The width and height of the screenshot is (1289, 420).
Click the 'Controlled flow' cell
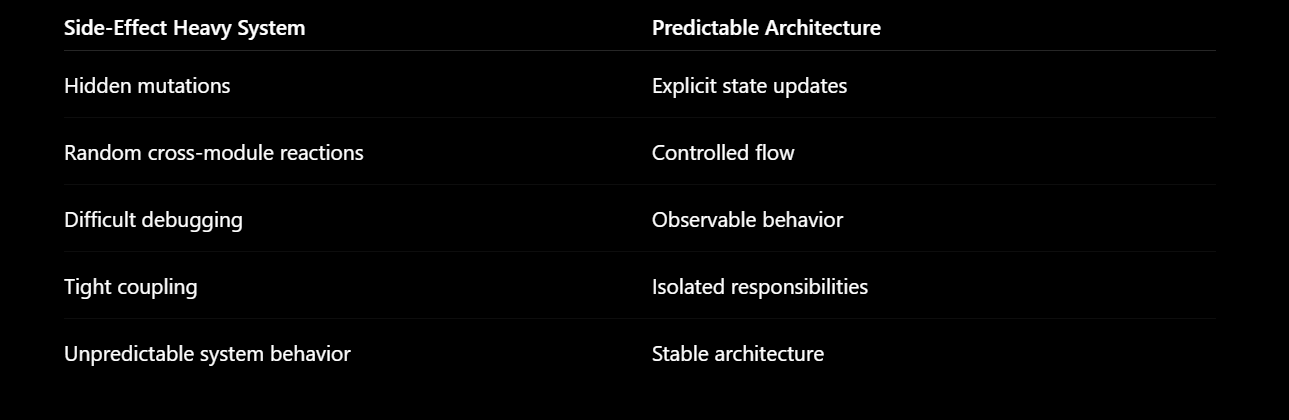coord(723,153)
